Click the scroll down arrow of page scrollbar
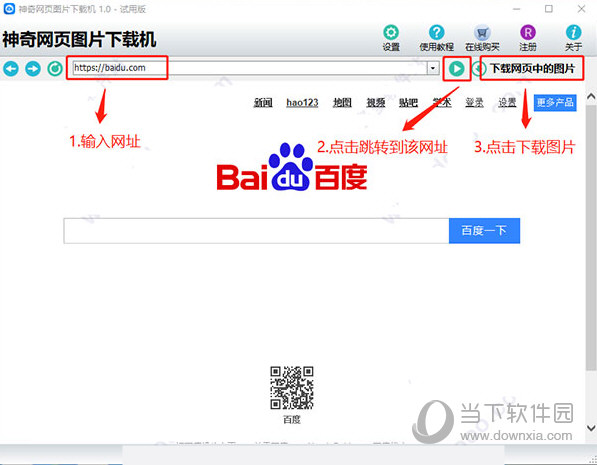Screen dimensions: 597x465 (x=591, y=428)
